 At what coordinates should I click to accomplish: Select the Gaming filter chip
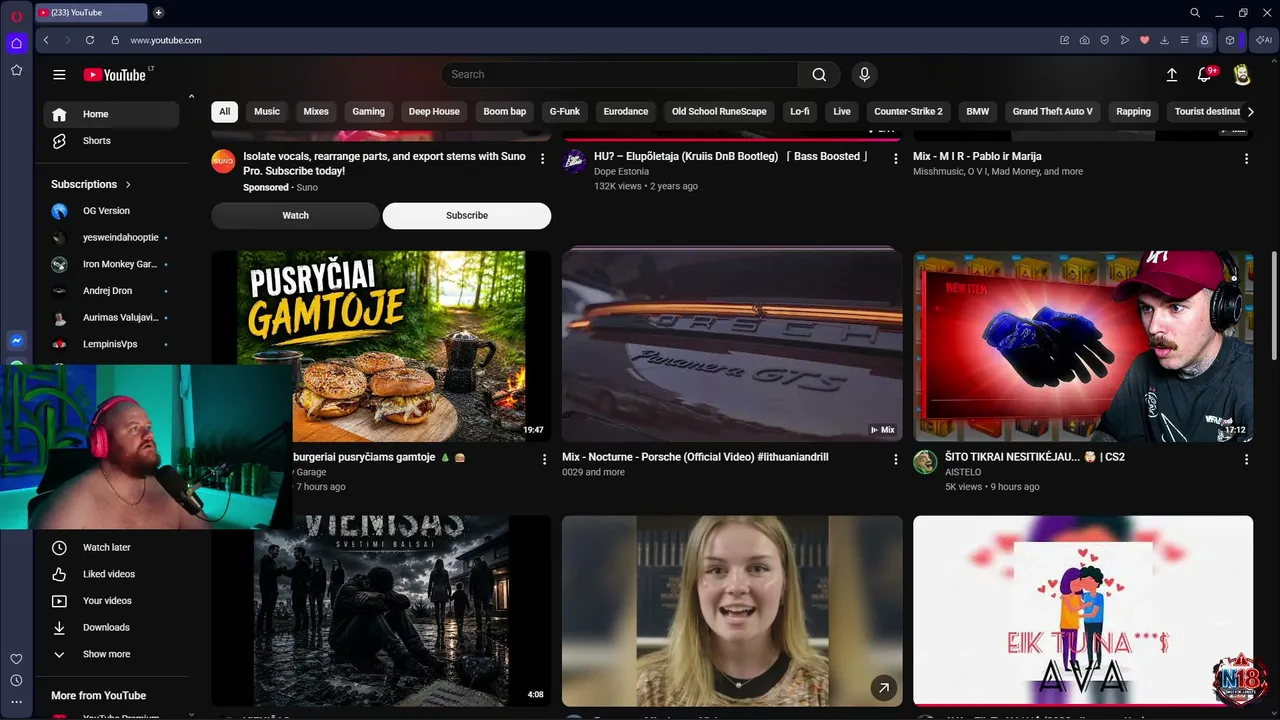click(x=368, y=111)
